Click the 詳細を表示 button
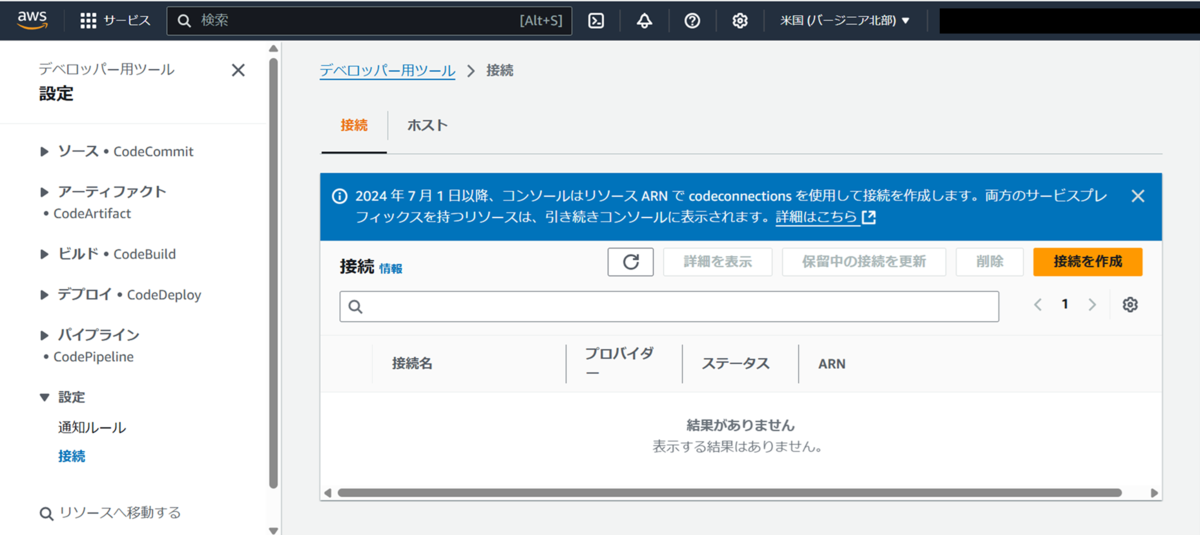 (718, 262)
